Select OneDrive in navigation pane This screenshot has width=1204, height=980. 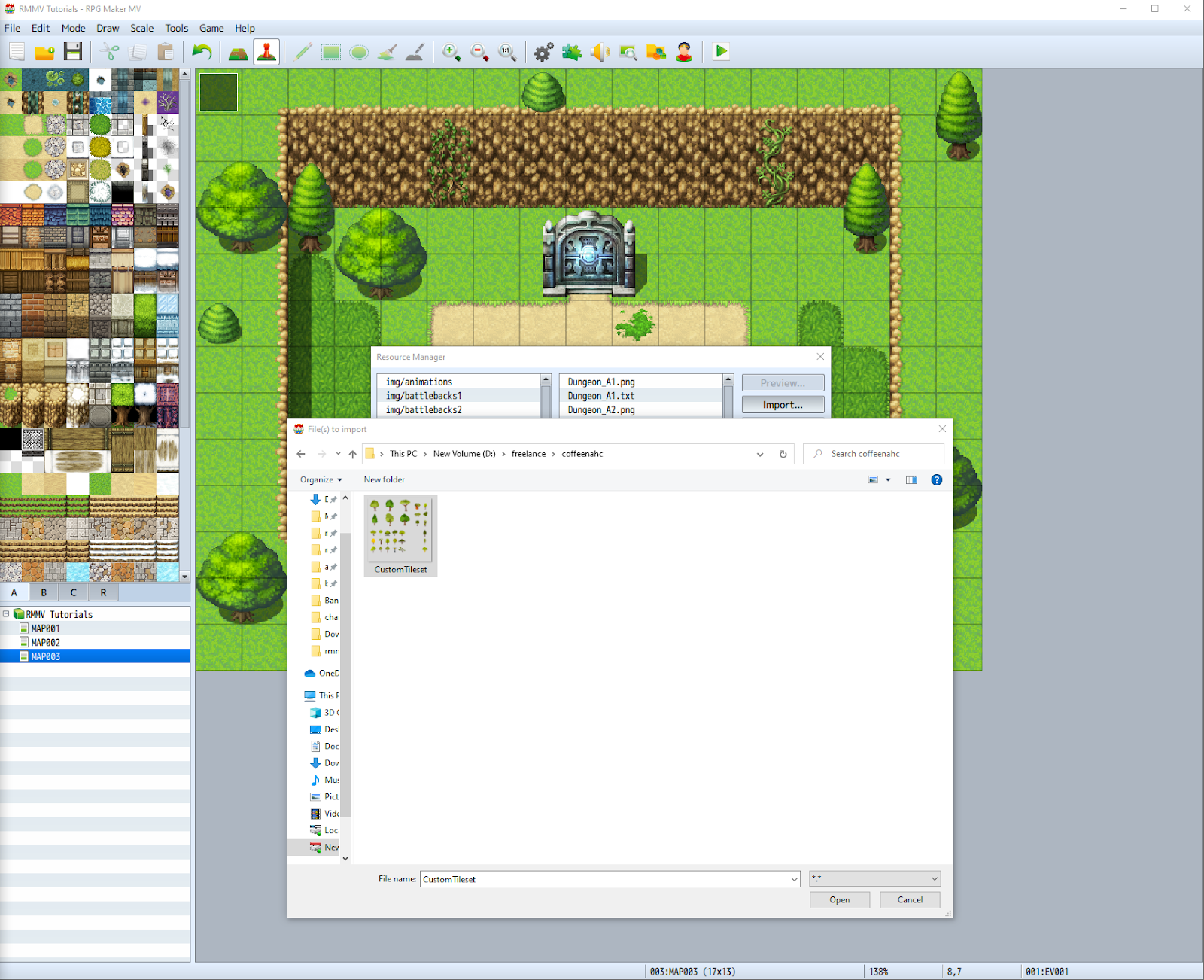pyautogui.click(x=322, y=673)
